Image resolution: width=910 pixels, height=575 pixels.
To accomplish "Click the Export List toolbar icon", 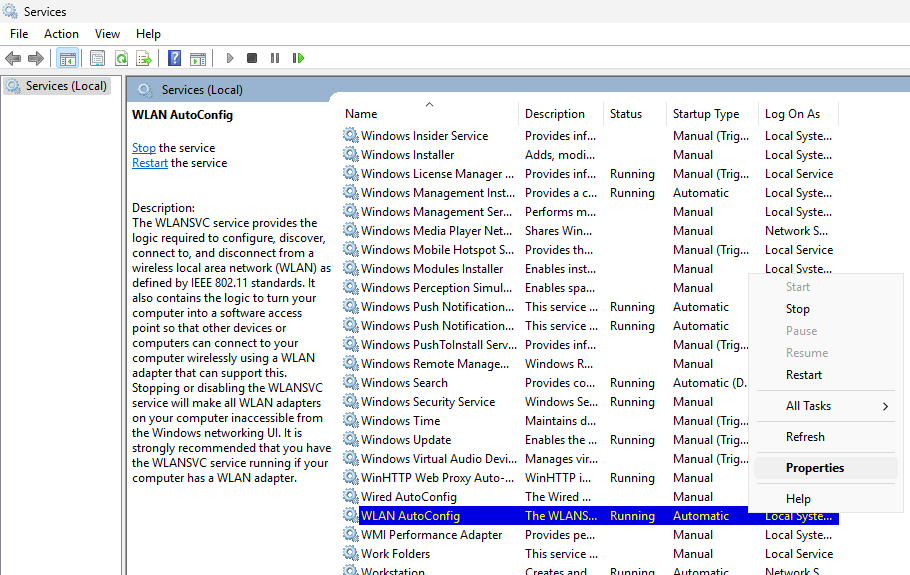I will [144, 58].
